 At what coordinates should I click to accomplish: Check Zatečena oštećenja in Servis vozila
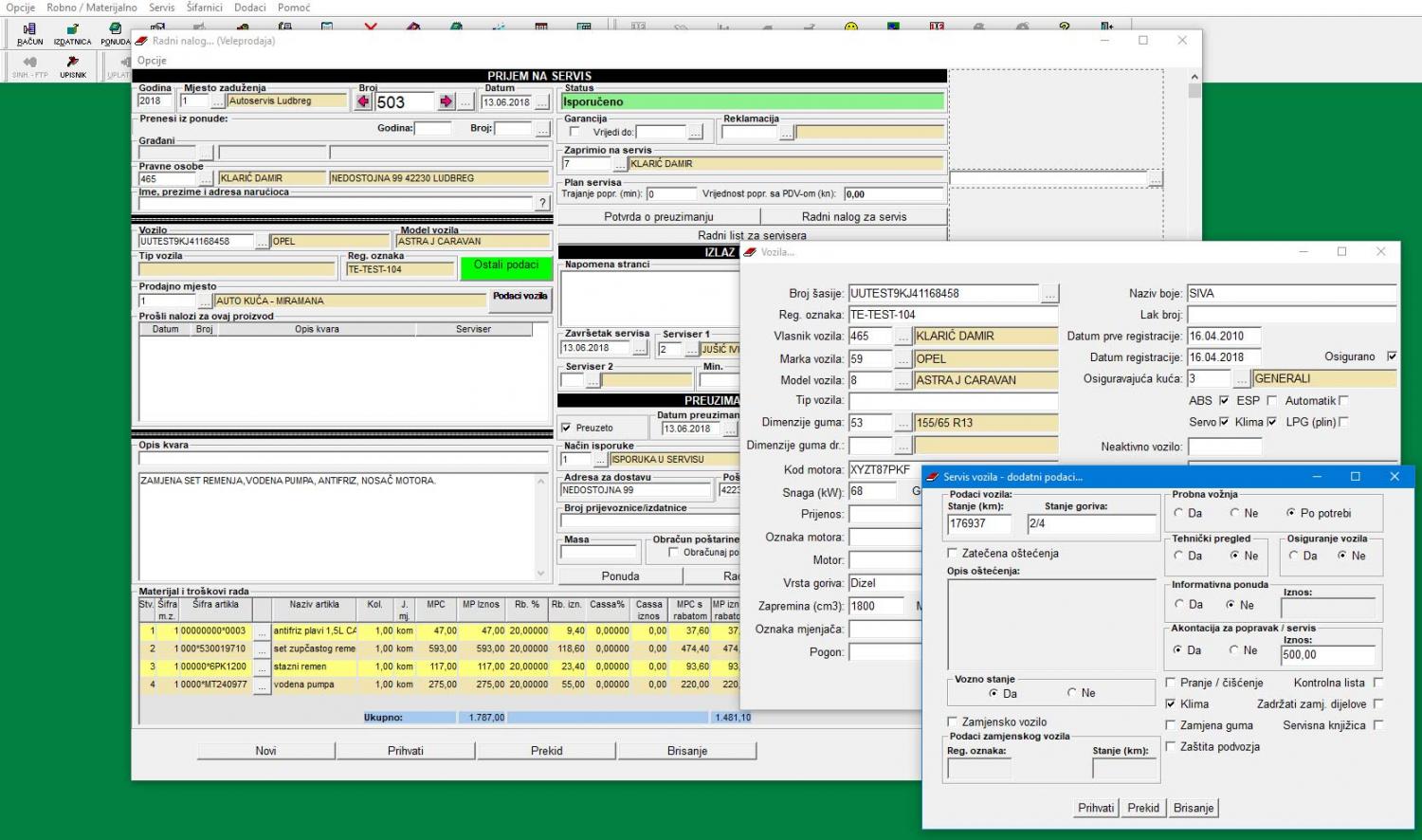(953, 553)
